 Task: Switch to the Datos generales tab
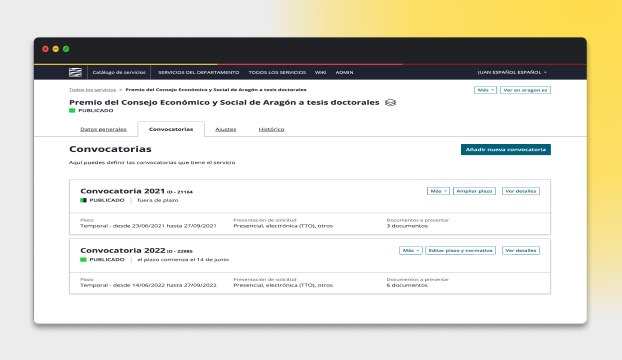103,129
